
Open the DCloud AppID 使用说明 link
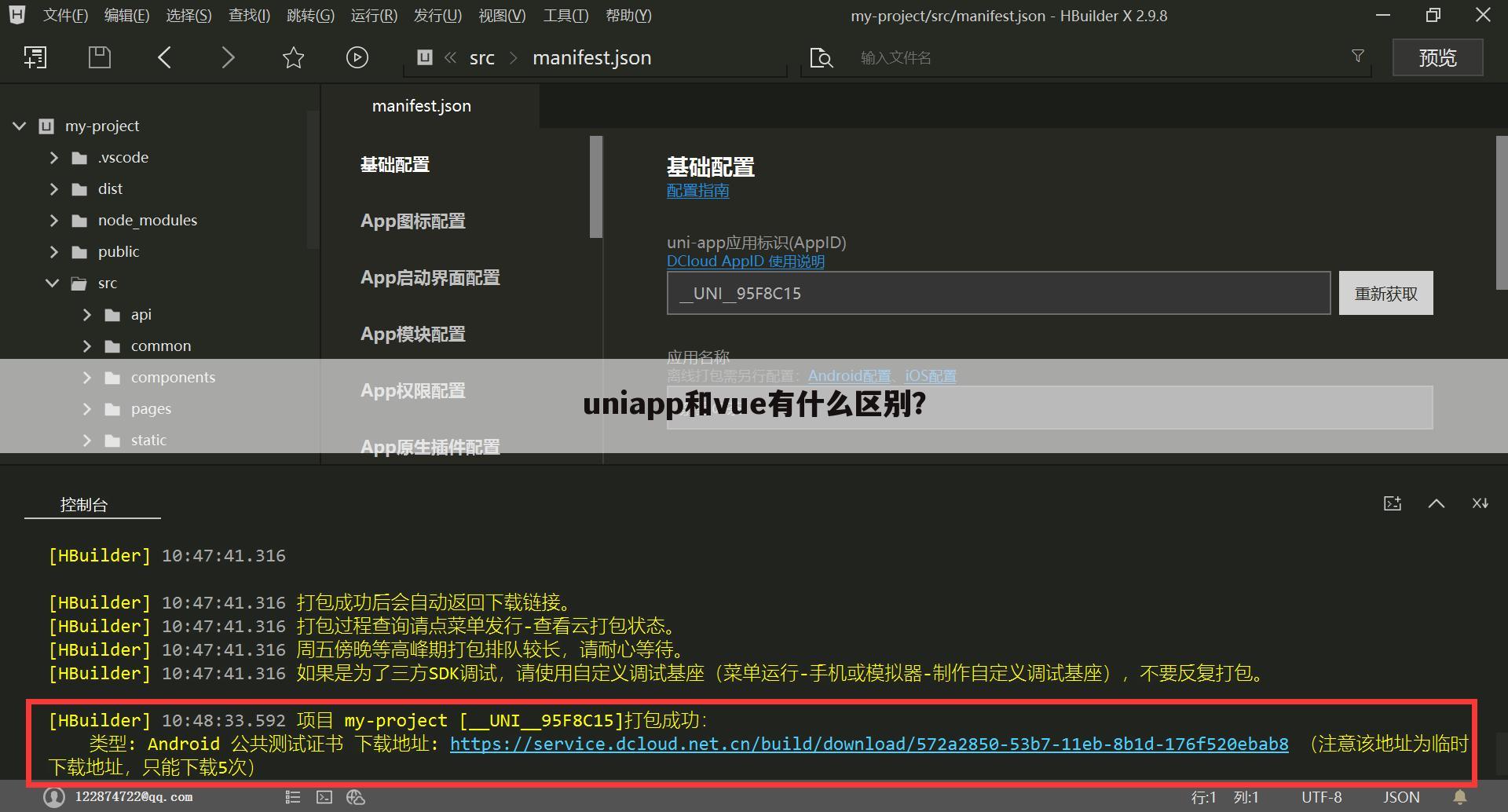[745, 261]
